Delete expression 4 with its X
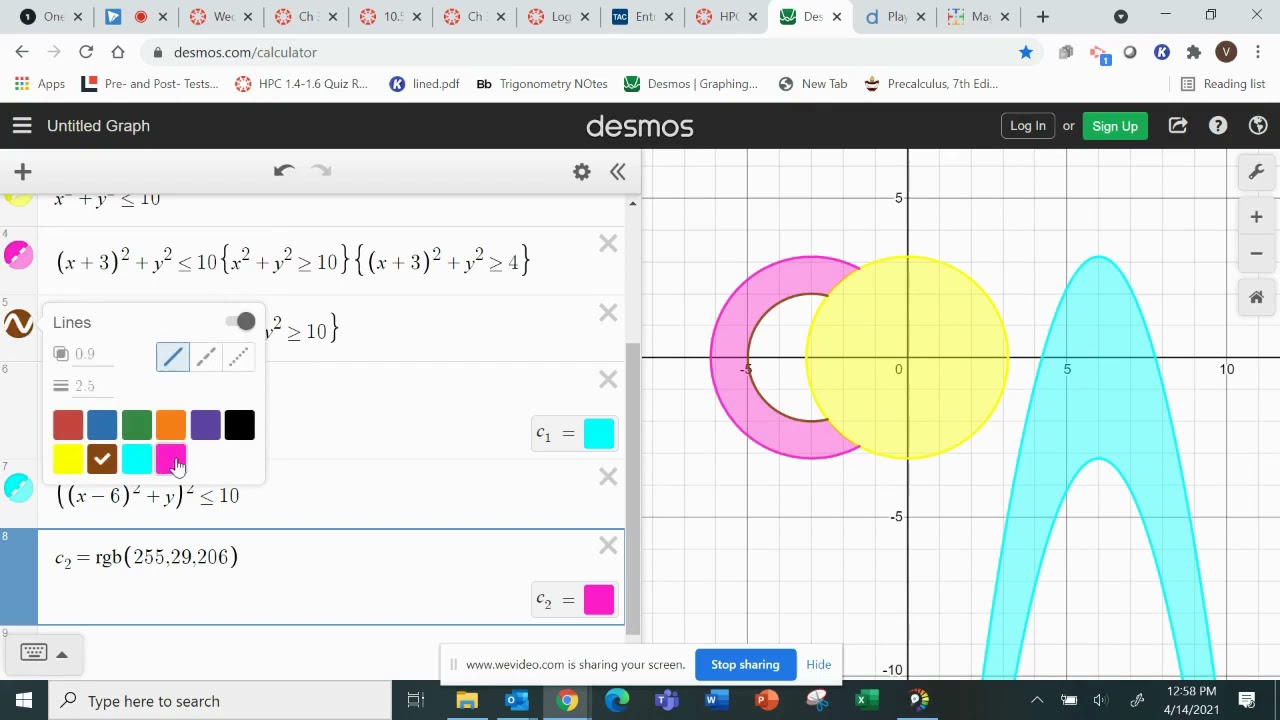The width and height of the screenshot is (1280, 720). [608, 244]
